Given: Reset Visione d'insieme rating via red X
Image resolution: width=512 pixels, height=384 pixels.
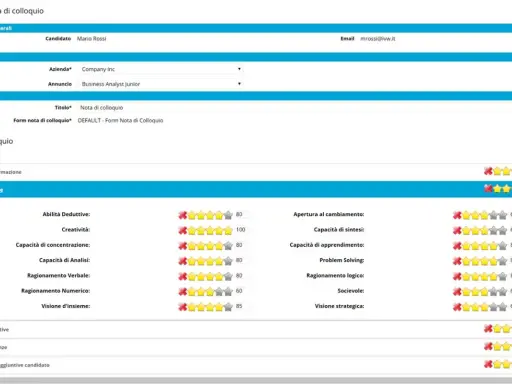Looking at the screenshot, I should 183,307.
